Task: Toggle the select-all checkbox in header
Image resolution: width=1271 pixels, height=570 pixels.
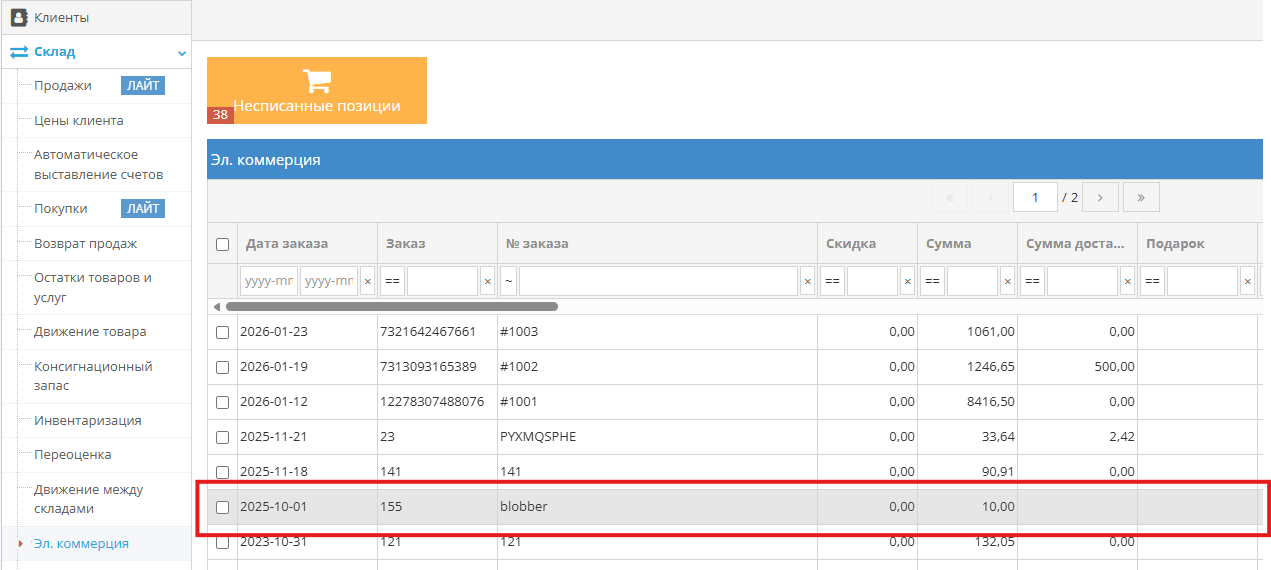Action: pyautogui.click(x=222, y=244)
